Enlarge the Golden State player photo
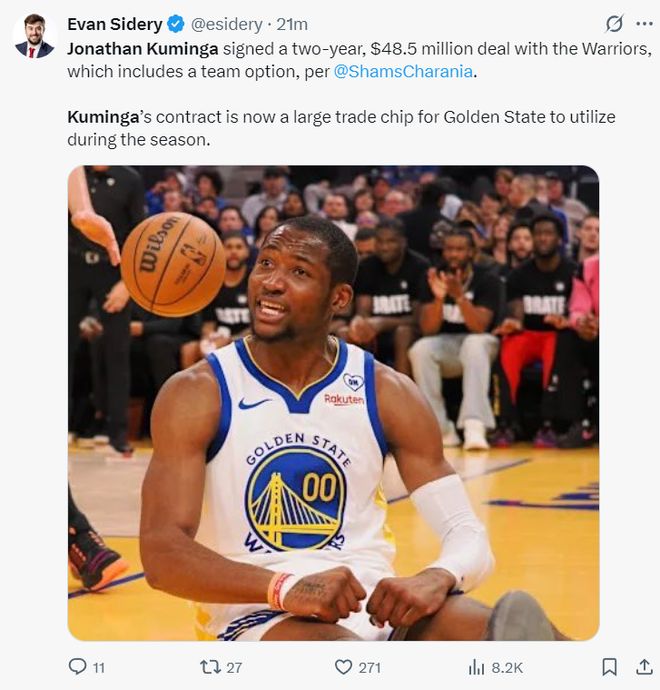 click(x=333, y=402)
